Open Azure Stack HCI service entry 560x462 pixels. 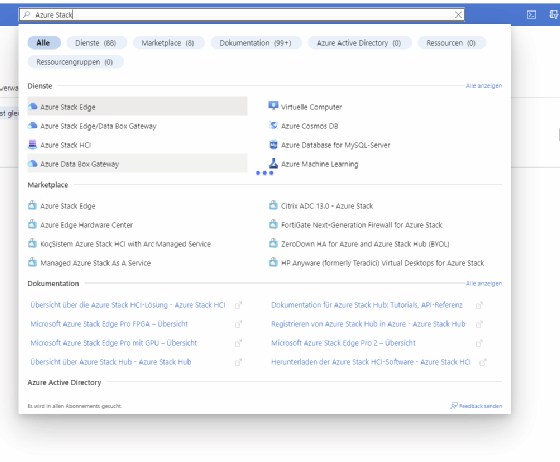coord(137,145)
